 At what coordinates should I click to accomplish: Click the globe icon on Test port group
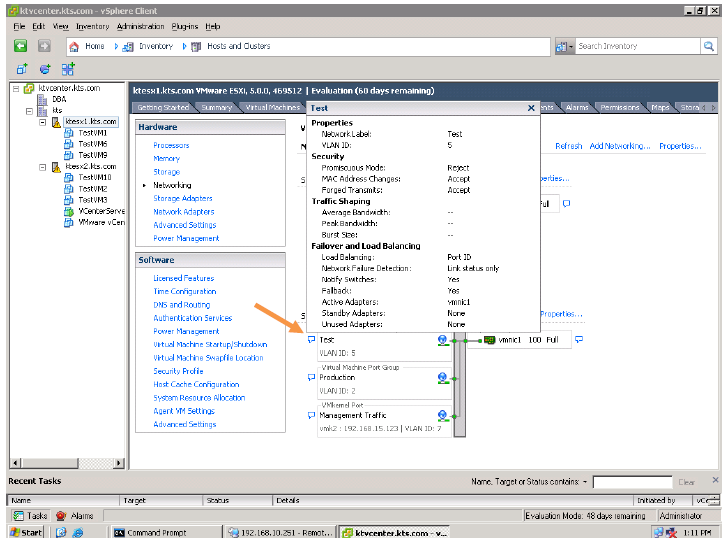click(442, 340)
